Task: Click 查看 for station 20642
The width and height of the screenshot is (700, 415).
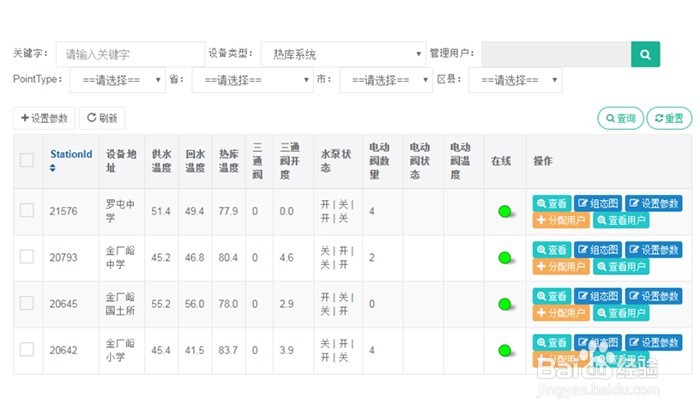Action: (x=552, y=343)
